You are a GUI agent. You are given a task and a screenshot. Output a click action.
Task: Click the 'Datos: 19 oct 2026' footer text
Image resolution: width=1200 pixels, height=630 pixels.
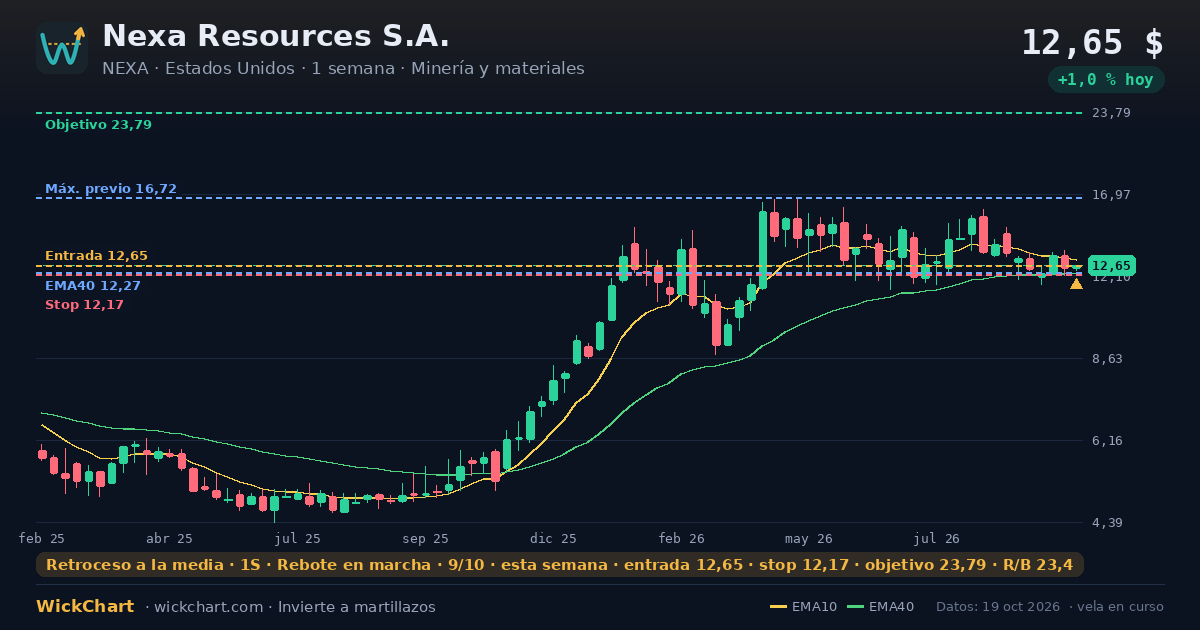coord(999,607)
